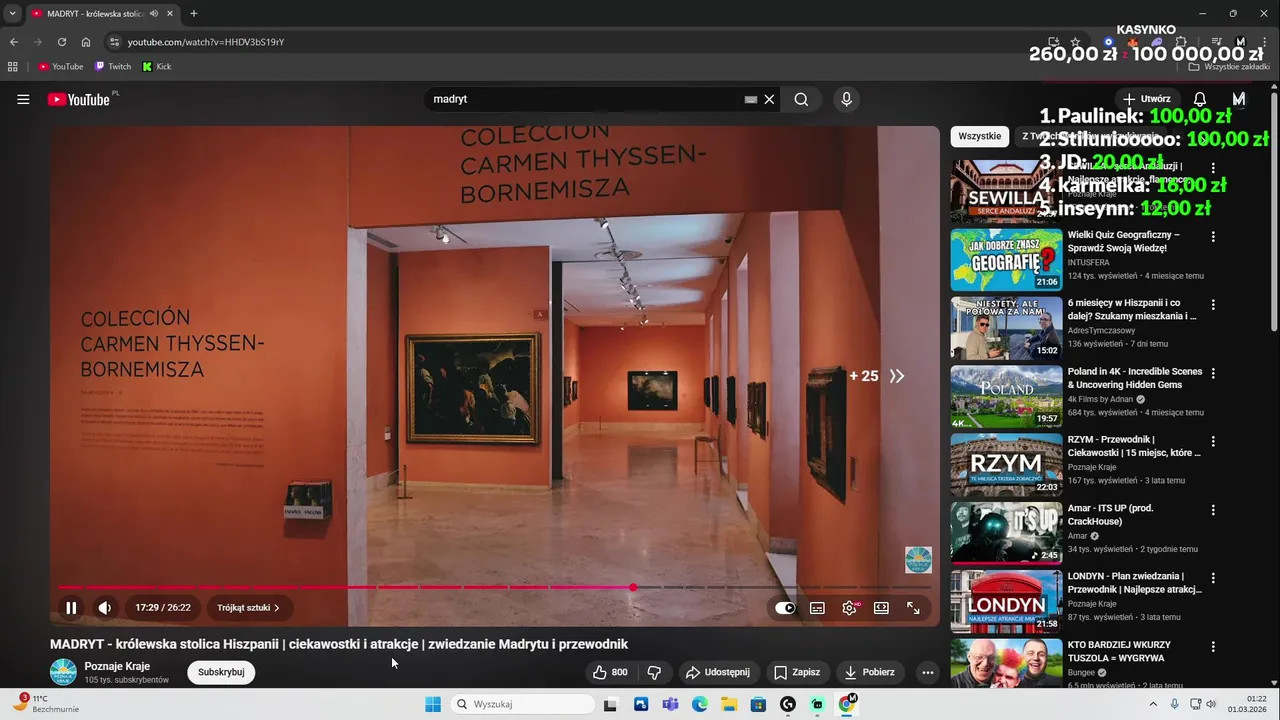Open File Explorer from taskbar
Screen dimensions: 1280x720
(x=729, y=704)
